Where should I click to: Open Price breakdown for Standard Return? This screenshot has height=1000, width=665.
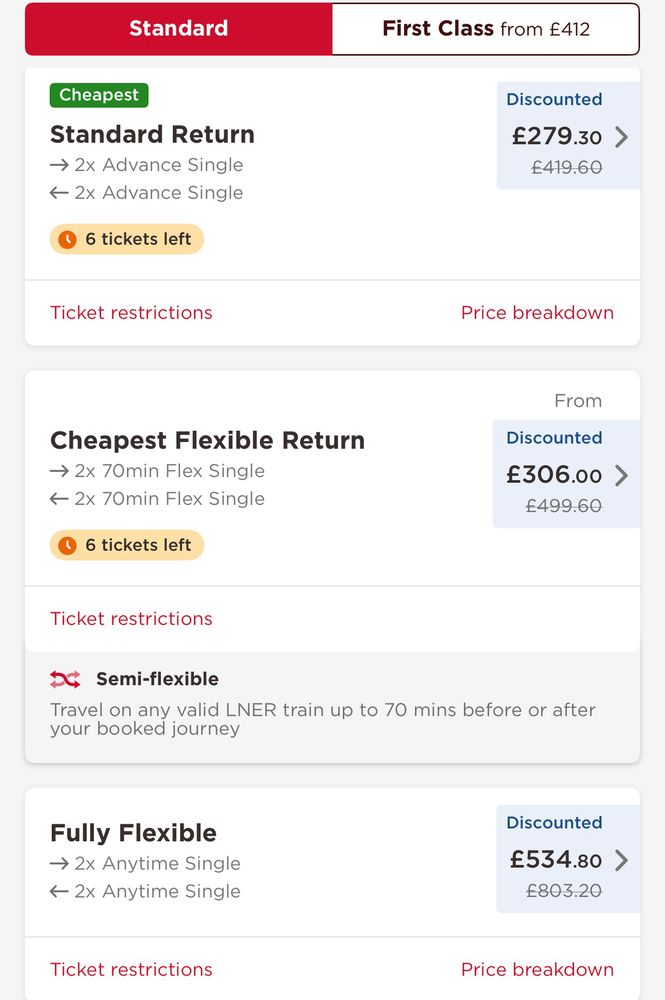(x=537, y=312)
